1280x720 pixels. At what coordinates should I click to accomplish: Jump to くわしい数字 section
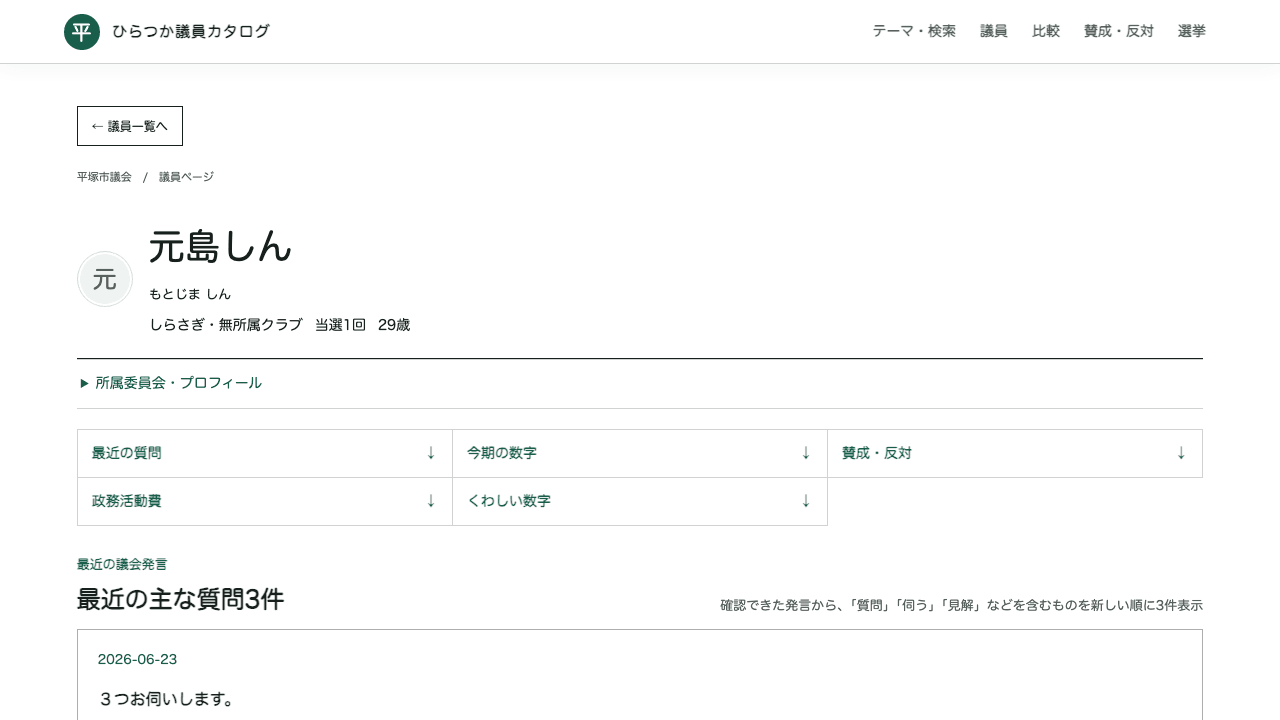point(640,501)
